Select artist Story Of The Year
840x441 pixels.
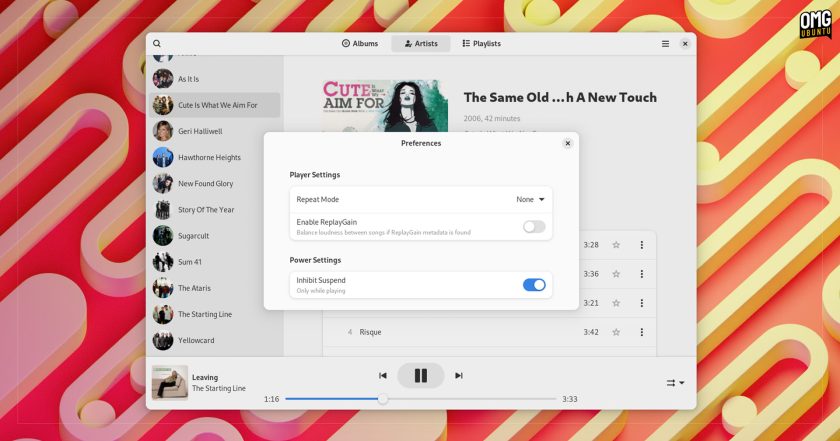pyautogui.click(x=216, y=210)
